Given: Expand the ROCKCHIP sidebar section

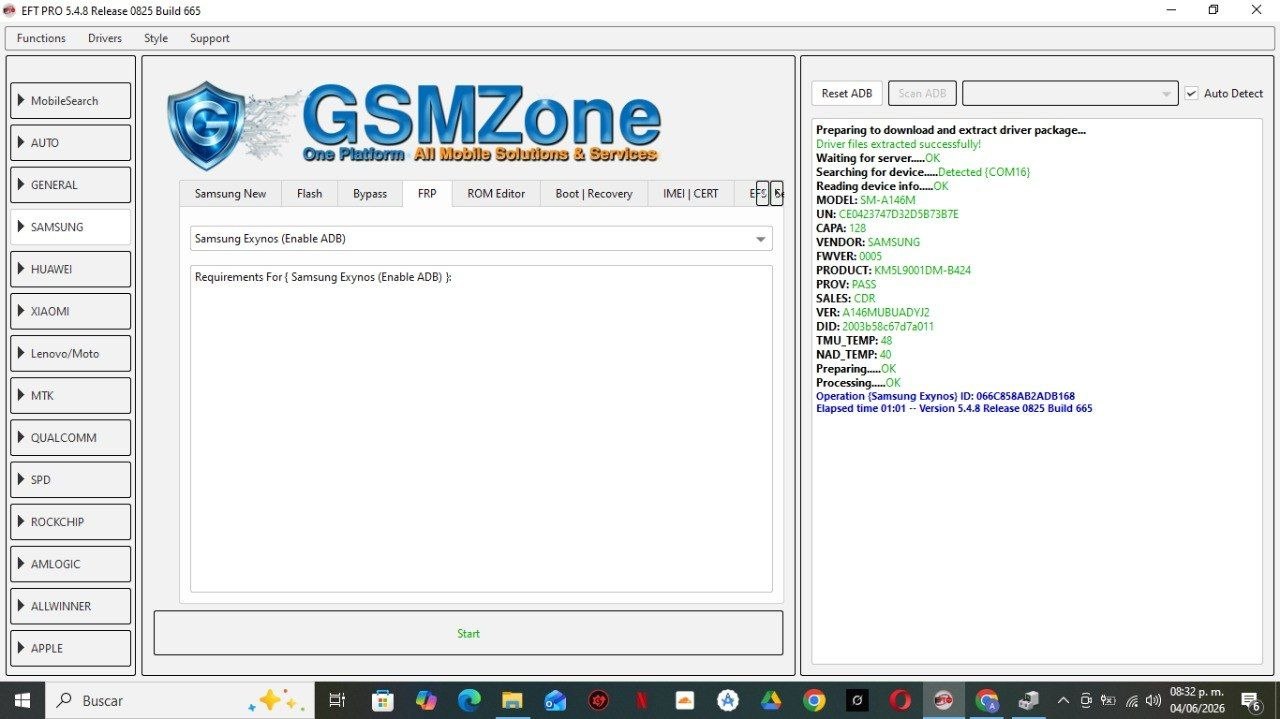Looking at the screenshot, I should pyautogui.click(x=71, y=522).
